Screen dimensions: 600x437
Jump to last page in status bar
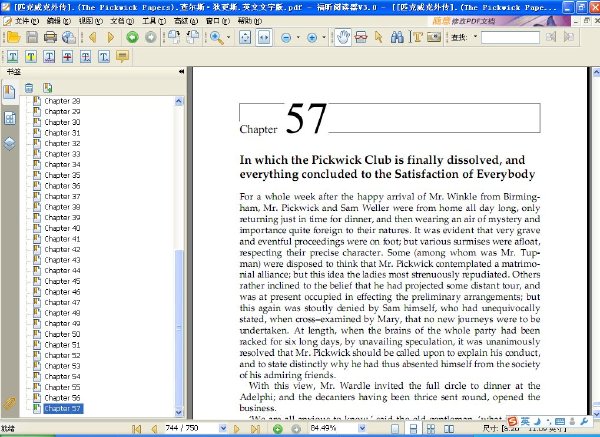256,429
